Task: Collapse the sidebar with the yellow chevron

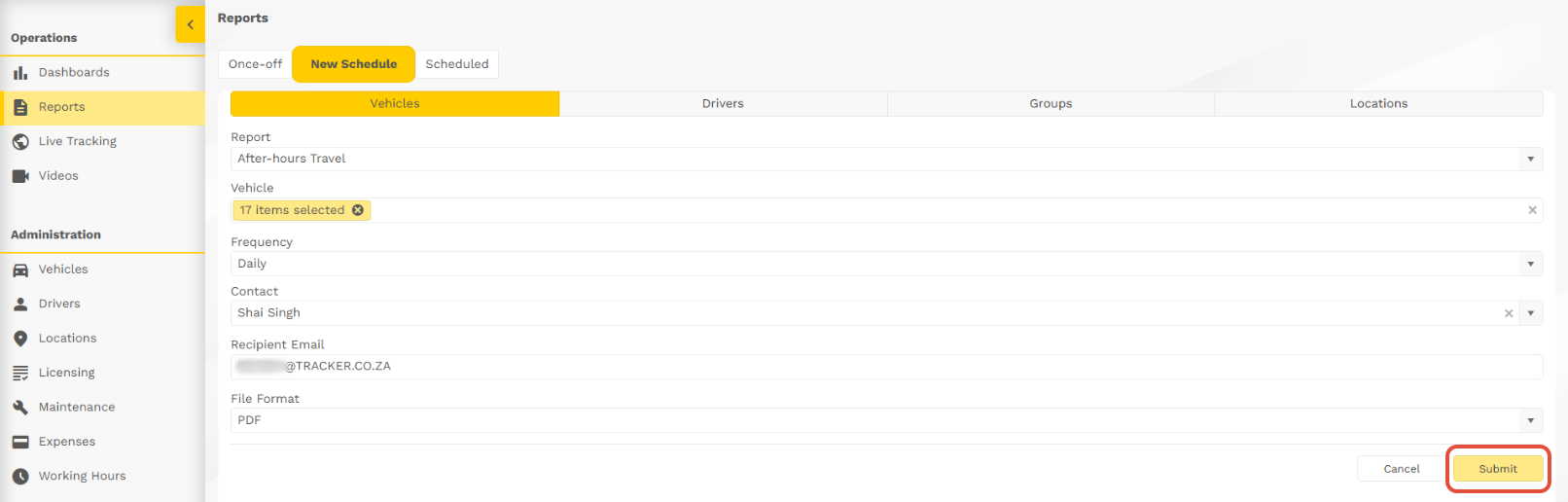Action: 190,24
